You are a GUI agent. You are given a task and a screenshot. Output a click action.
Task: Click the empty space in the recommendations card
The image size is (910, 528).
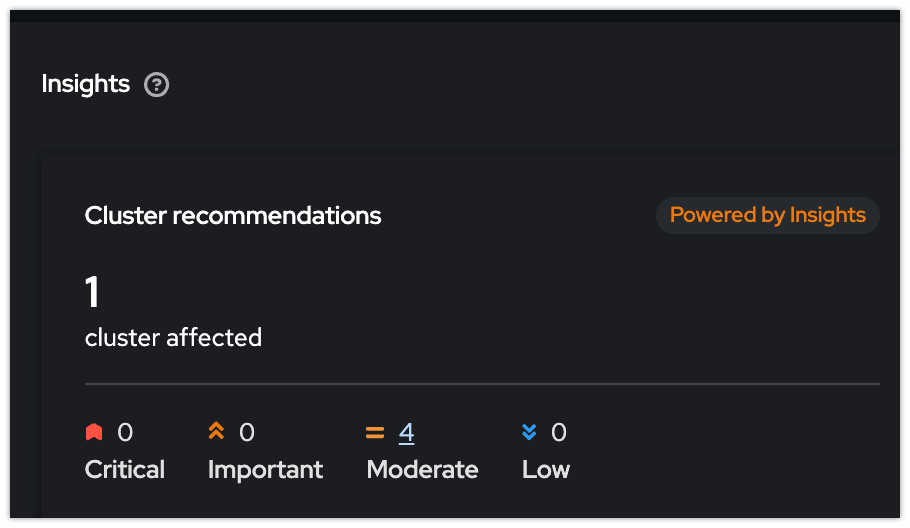600,300
